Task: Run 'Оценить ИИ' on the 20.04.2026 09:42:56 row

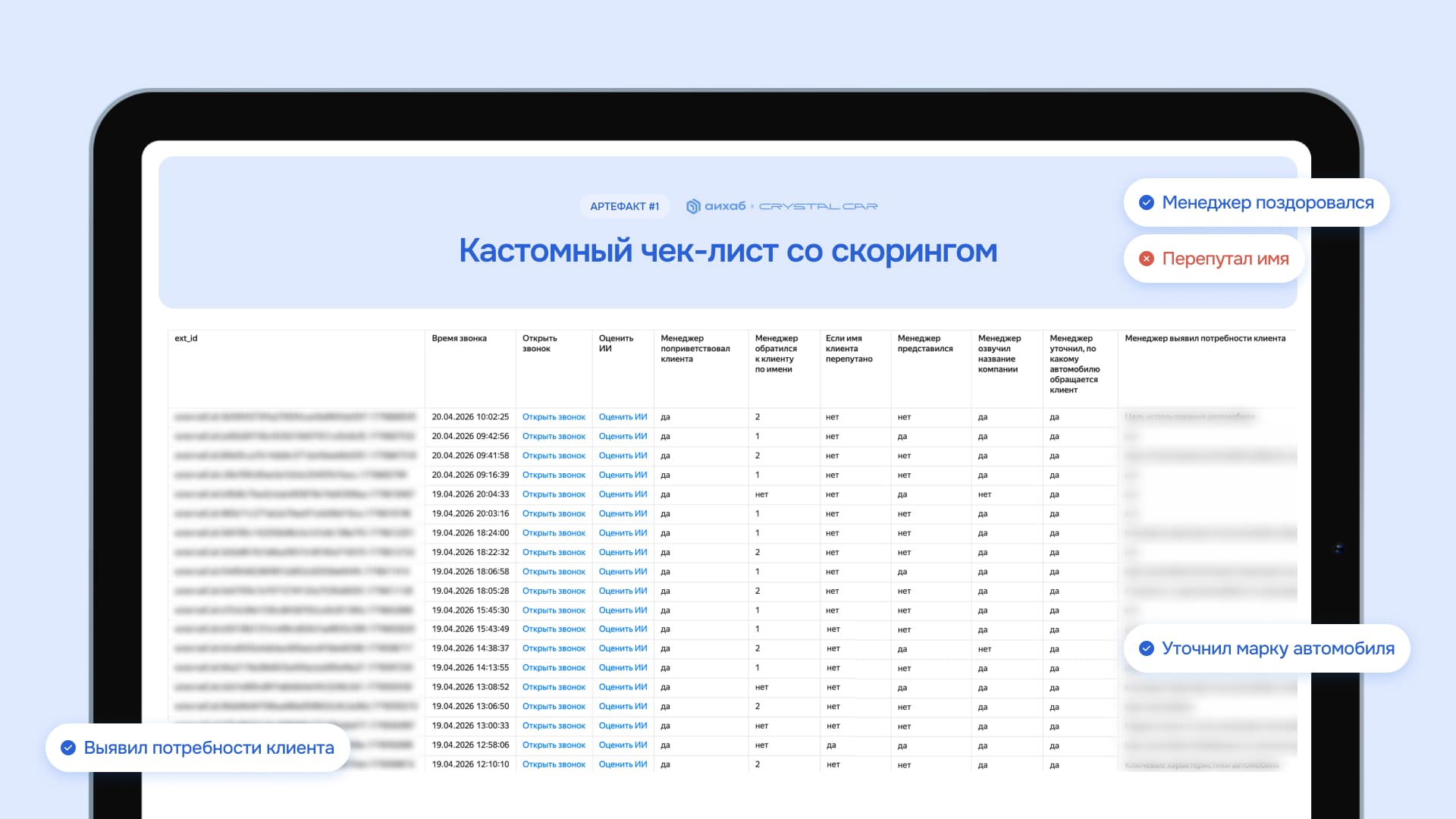Action: click(623, 436)
